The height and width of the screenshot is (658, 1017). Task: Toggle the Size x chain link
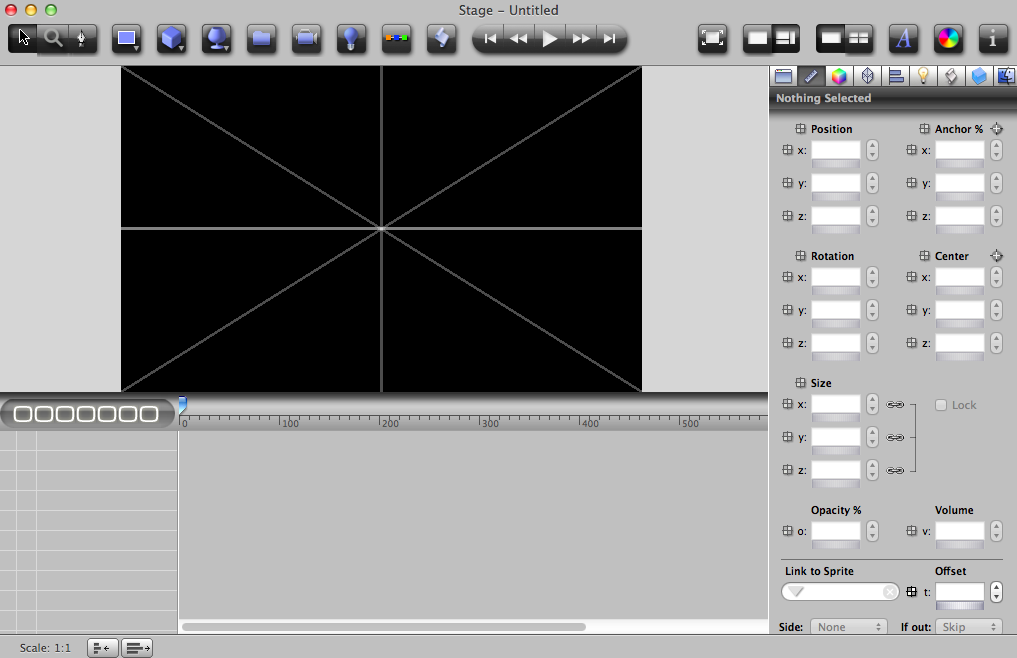click(895, 405)
